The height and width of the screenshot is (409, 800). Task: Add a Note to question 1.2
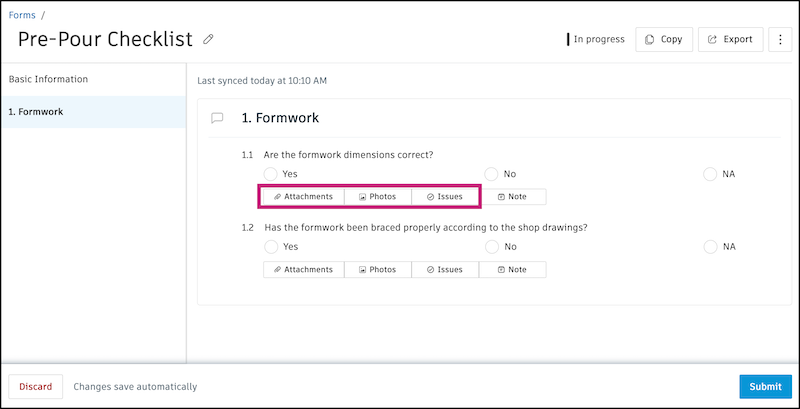tap(512, 269)
